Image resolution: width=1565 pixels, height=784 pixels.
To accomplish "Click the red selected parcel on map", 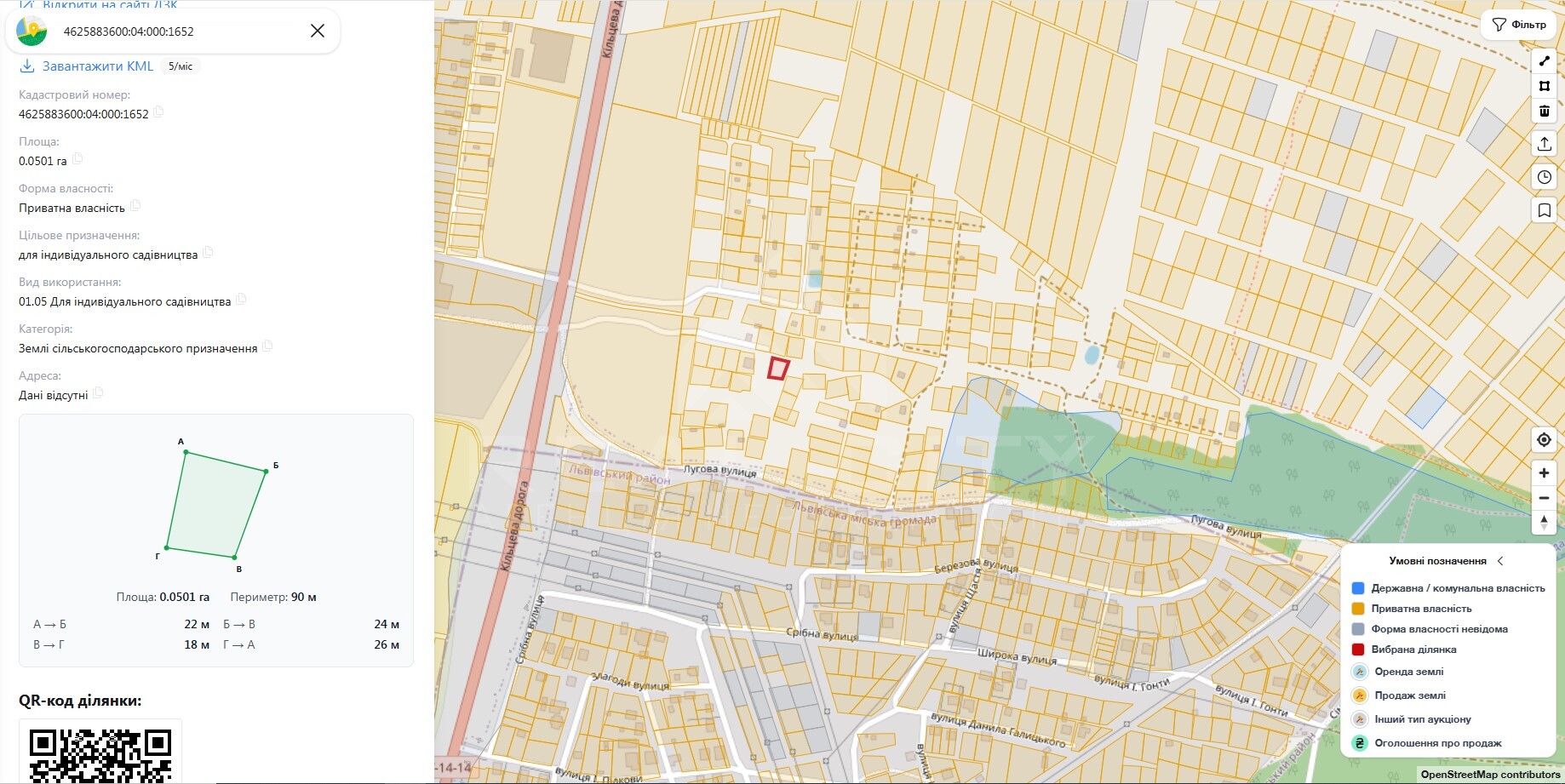I will pos(778,369).
